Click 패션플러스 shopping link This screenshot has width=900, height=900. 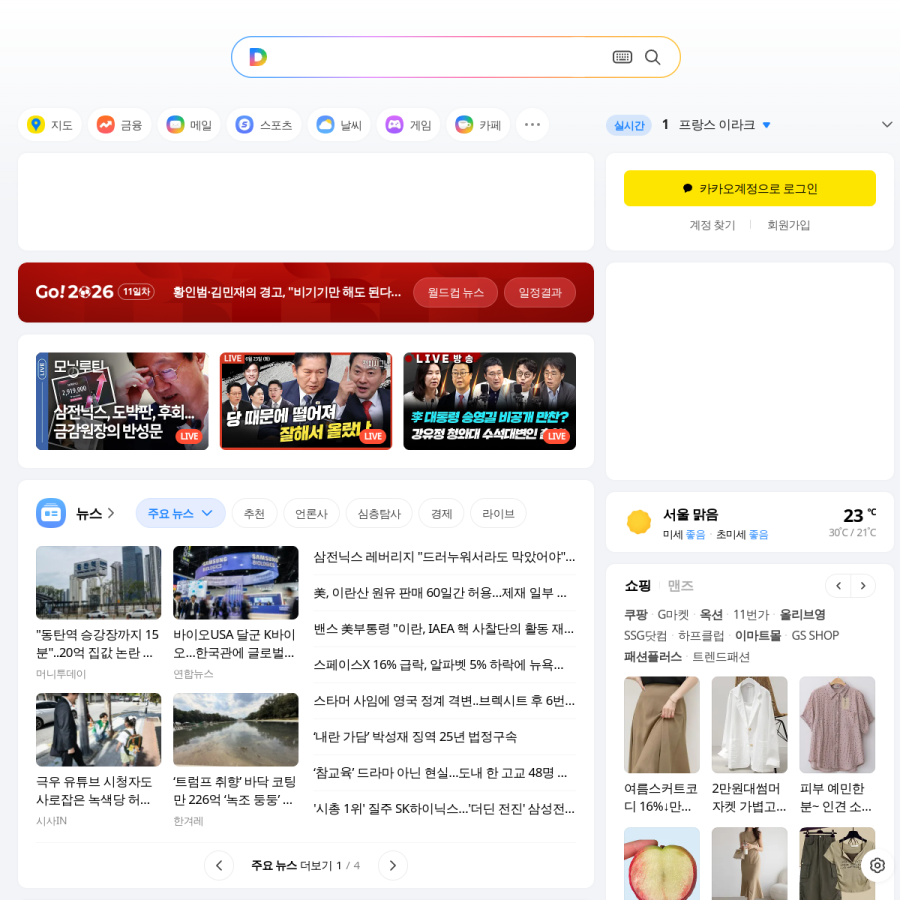tap(653, 657)
